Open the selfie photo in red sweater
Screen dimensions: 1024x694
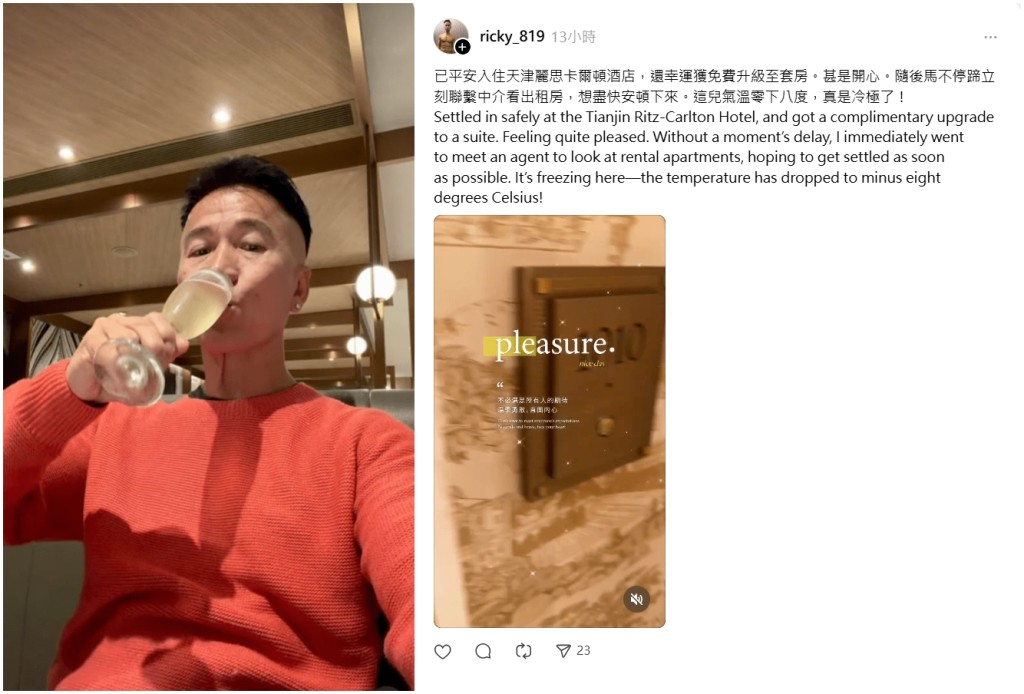coord(208,347)
